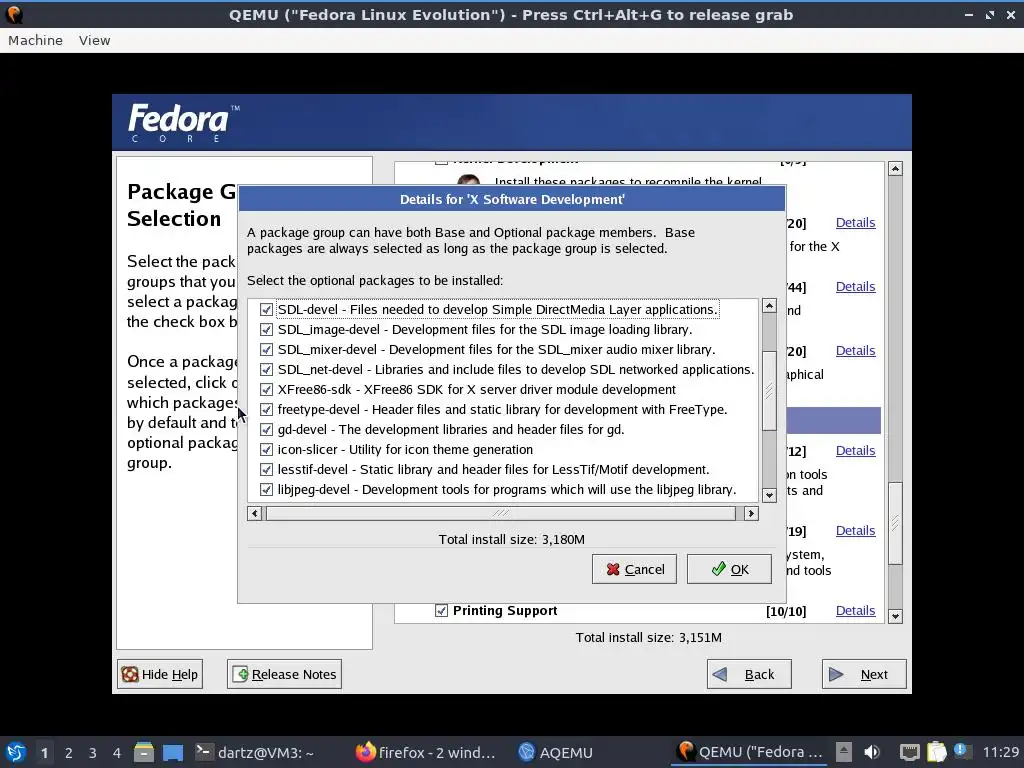Switch to AQEMU taskbar entry
This screenshot has width=1024, height=768.
tap(556, 752)
